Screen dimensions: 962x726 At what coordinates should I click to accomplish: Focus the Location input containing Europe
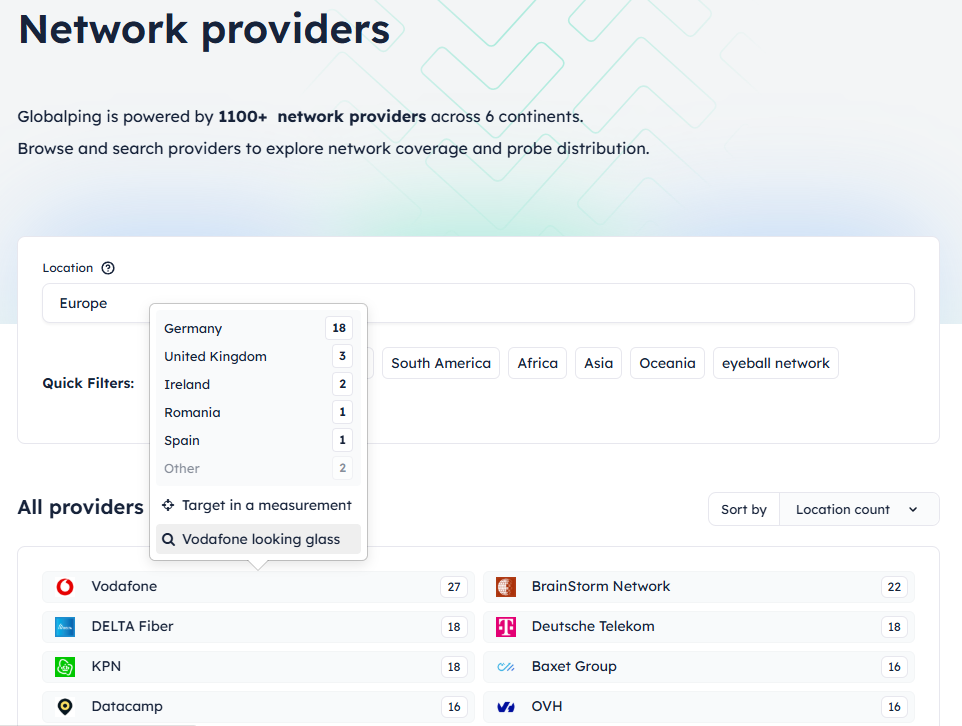pos(479,303)
